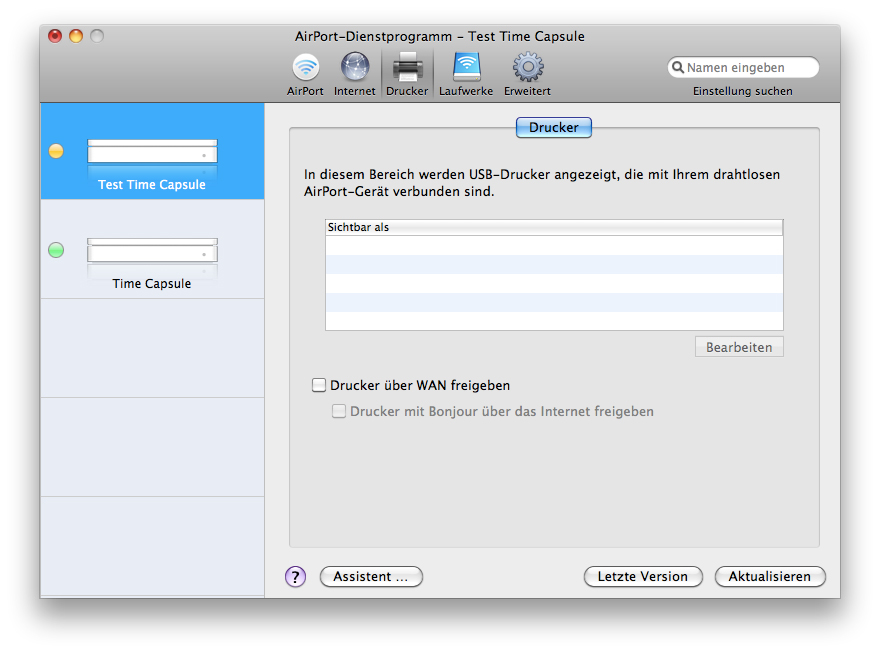Click the Aktualisieren button
Image resolution: width=880 pixels, height=653 pixels.
(769, 576)
